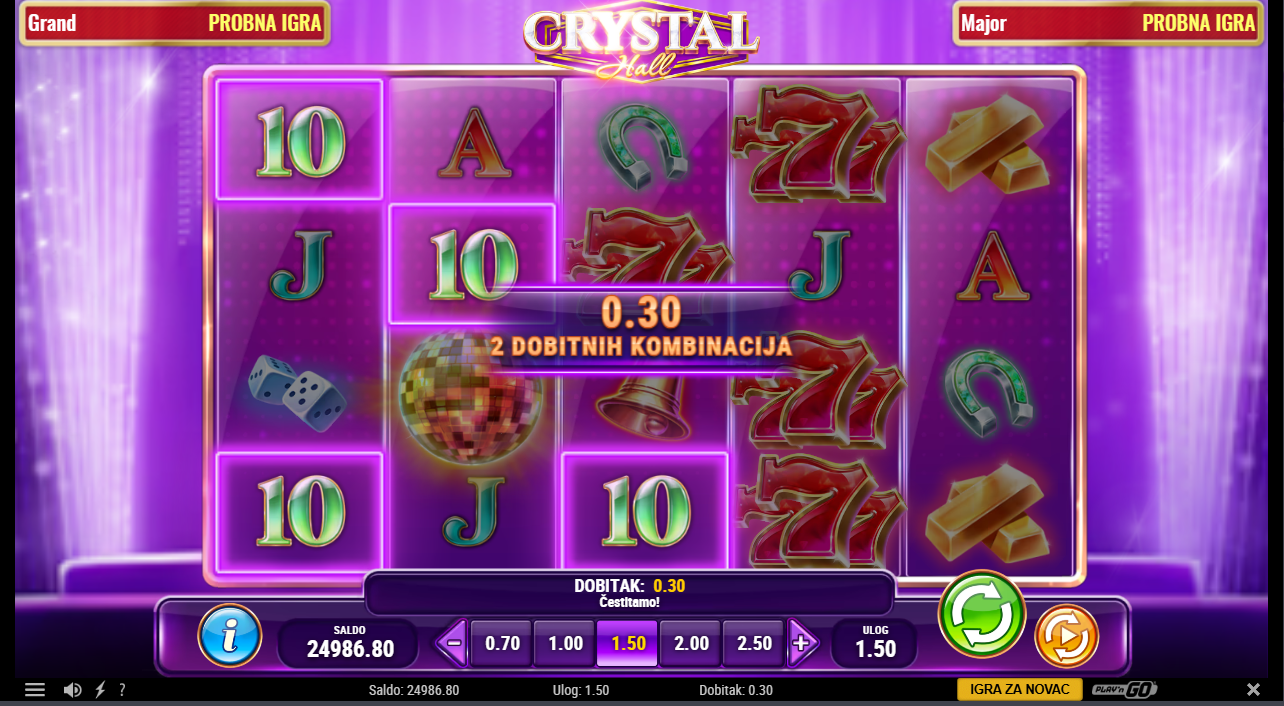
Task: Select the 2.50 bet option
Action: pos(754,643)
